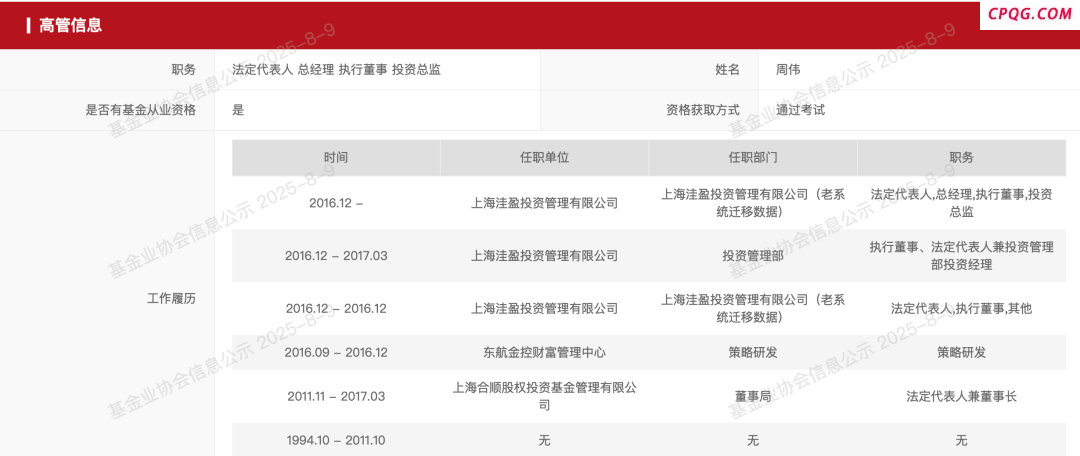The height and width of the screenshot is (456, 1080).
Task: Click the 姓名 field label
Action: (x=727, y=70)
